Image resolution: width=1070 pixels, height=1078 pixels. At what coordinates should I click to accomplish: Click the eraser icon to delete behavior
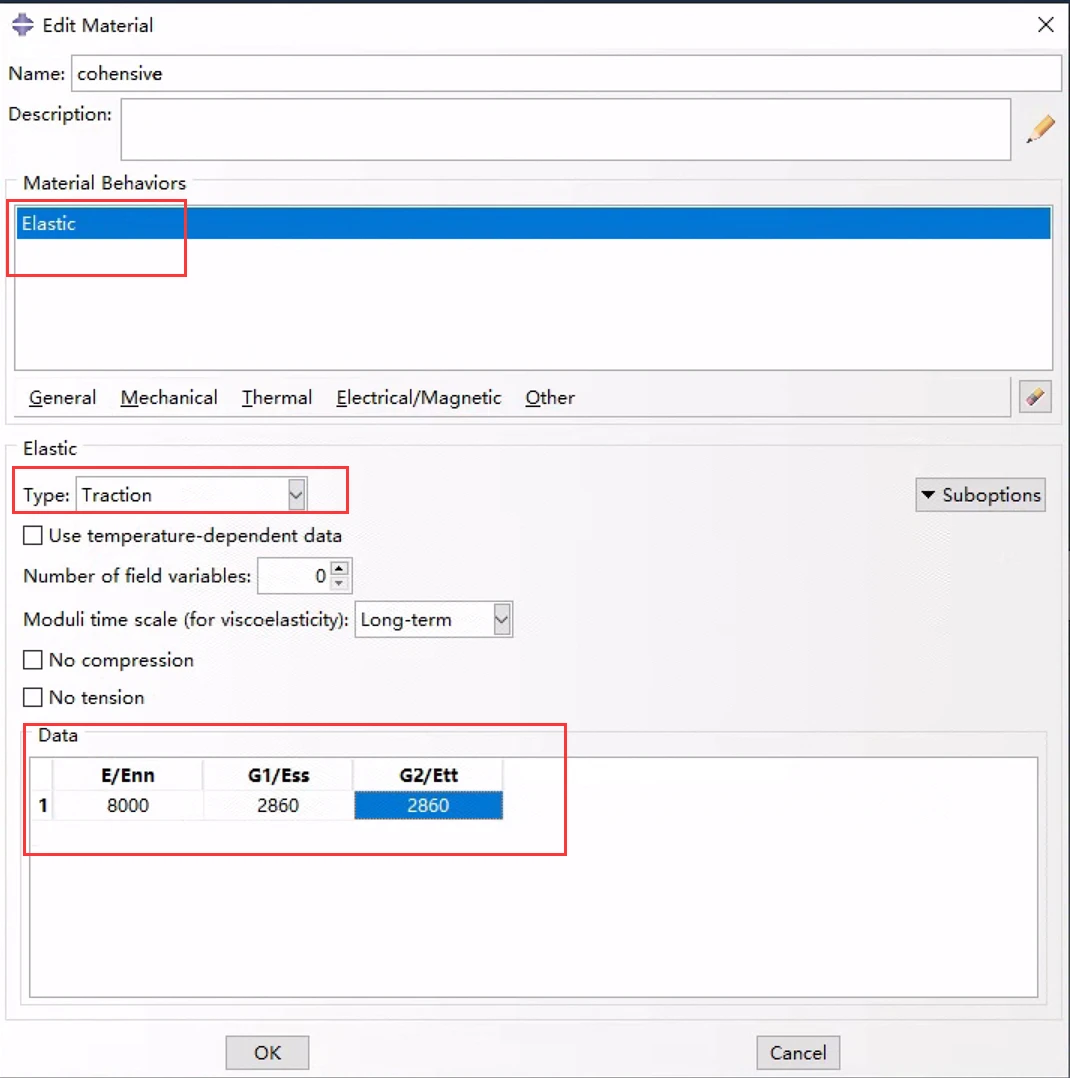(1035, 397)
